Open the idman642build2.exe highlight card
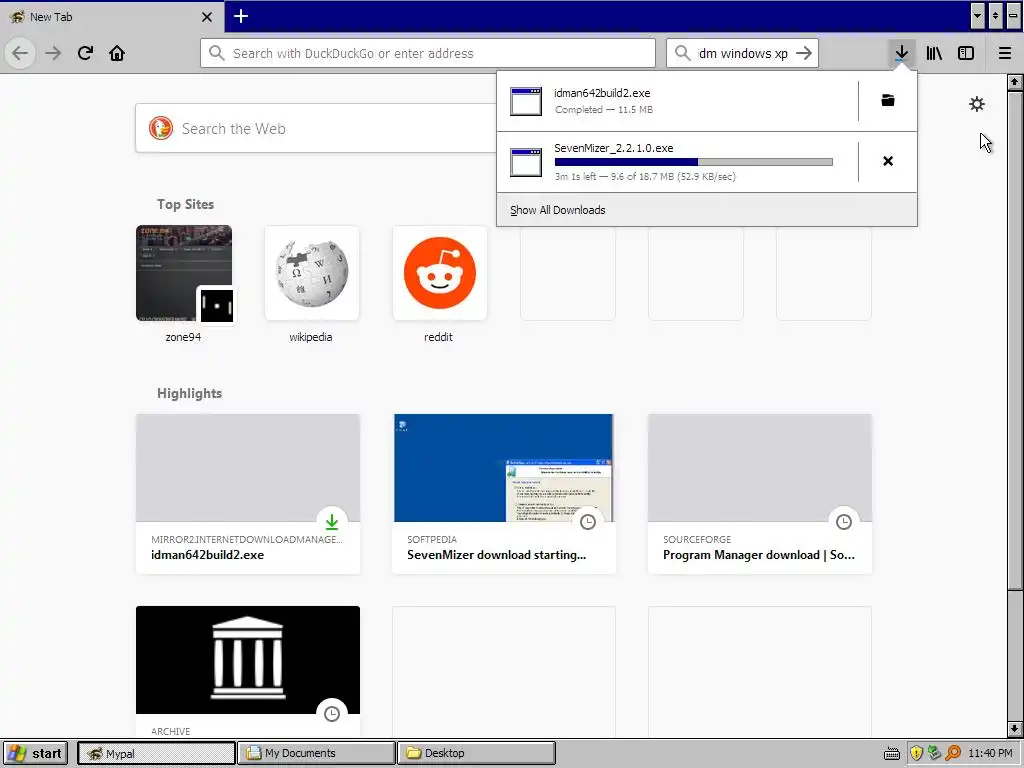This screenshot has width=1024, height=768. pos(248,494)
